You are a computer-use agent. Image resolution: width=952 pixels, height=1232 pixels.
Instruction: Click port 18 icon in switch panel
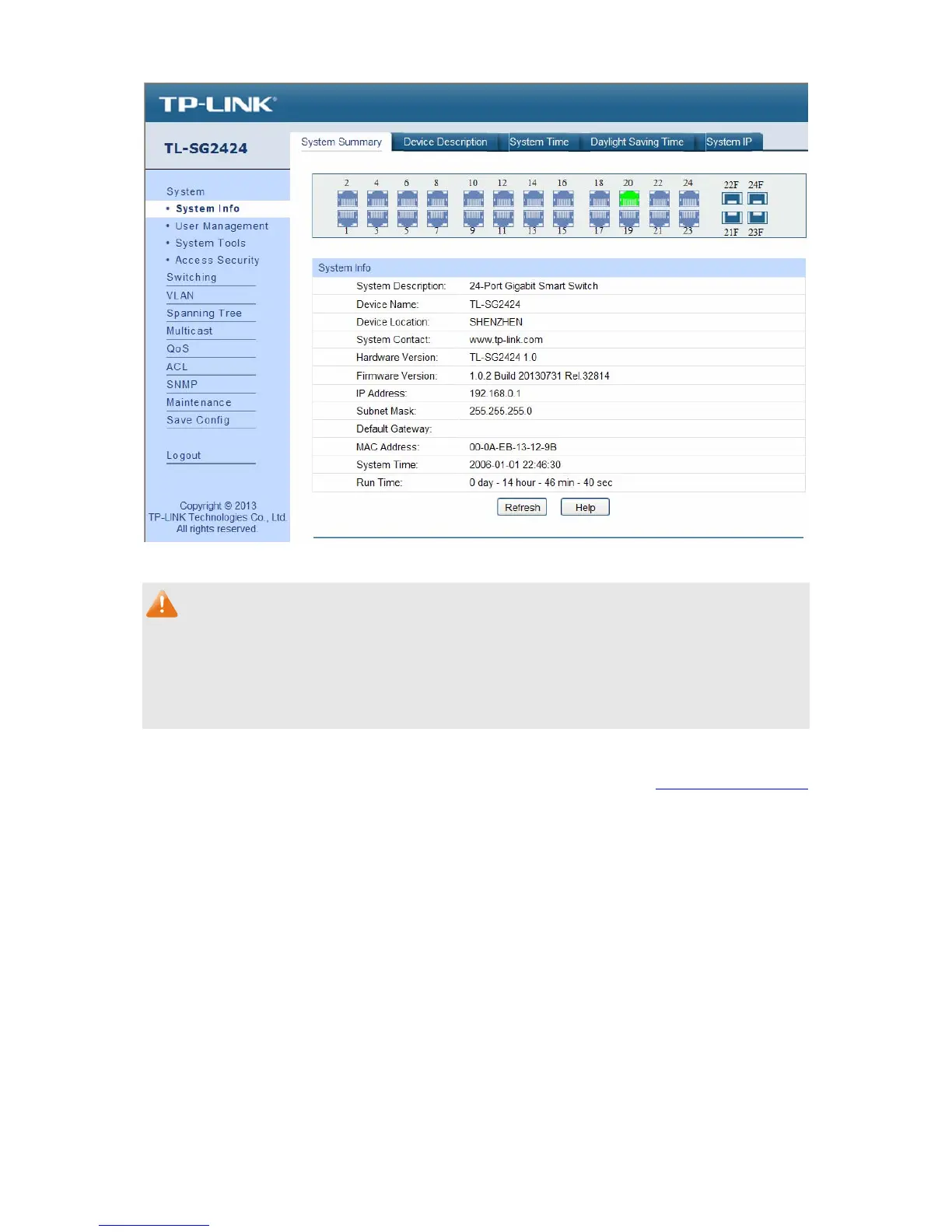(x=599, y=199)
